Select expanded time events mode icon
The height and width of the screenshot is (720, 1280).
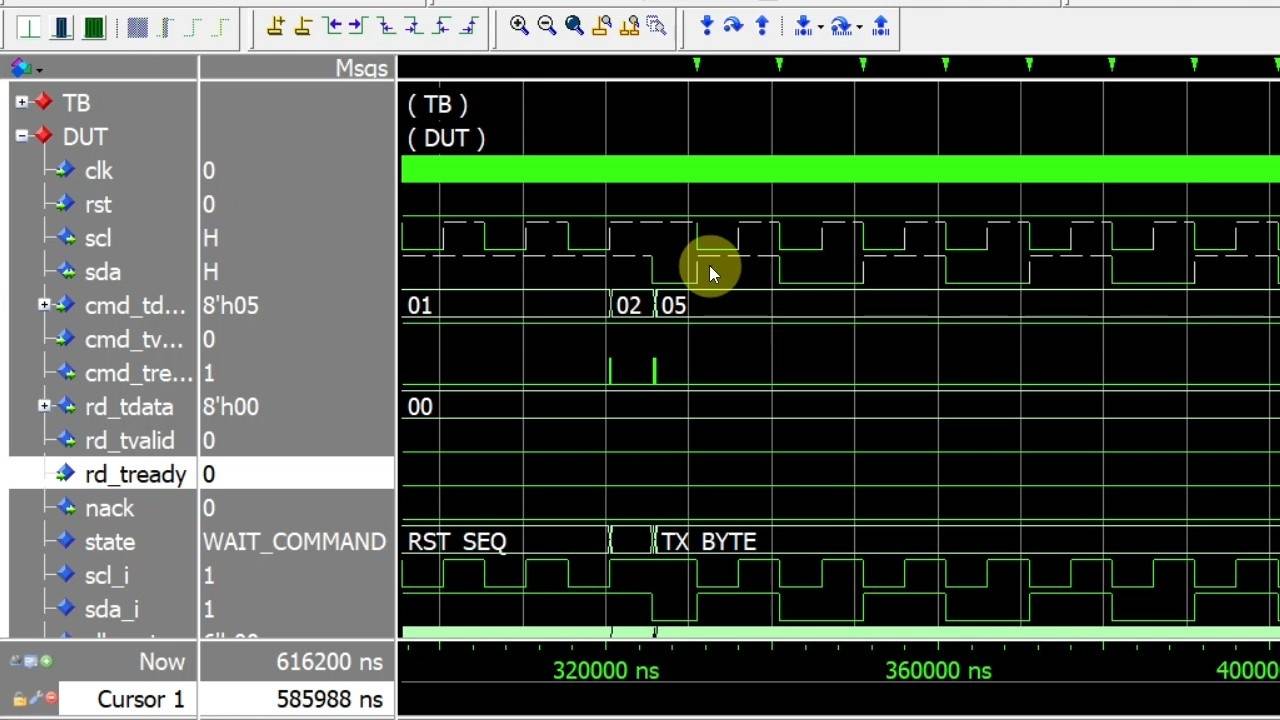pos(93,27)
